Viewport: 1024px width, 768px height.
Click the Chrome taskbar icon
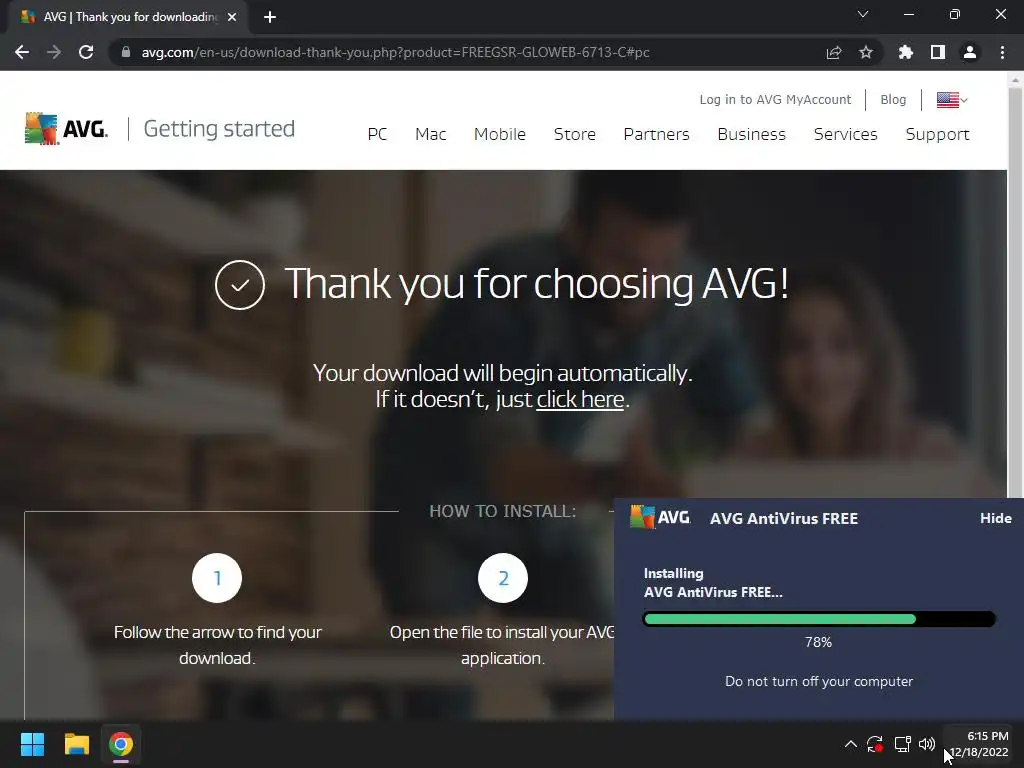pos(121,744)
